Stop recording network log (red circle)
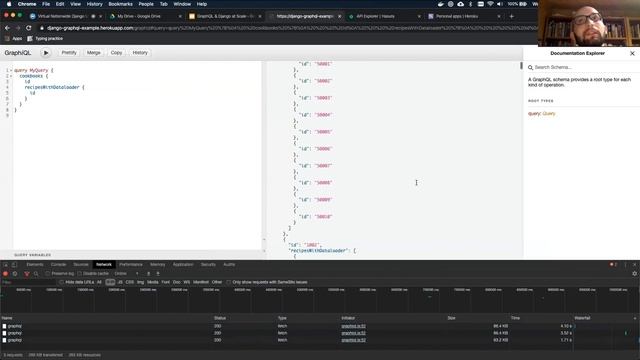 point(5,273)
